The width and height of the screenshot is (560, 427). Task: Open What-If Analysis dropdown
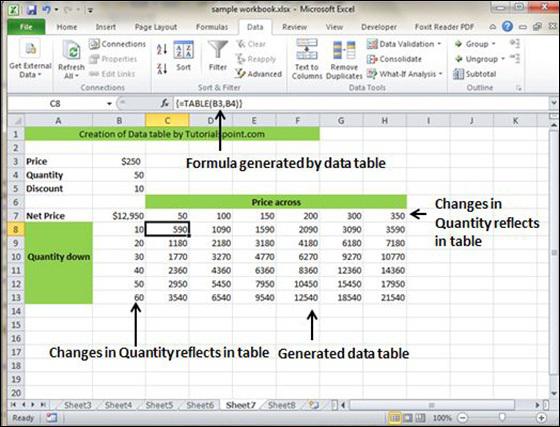tap(405, 74)
